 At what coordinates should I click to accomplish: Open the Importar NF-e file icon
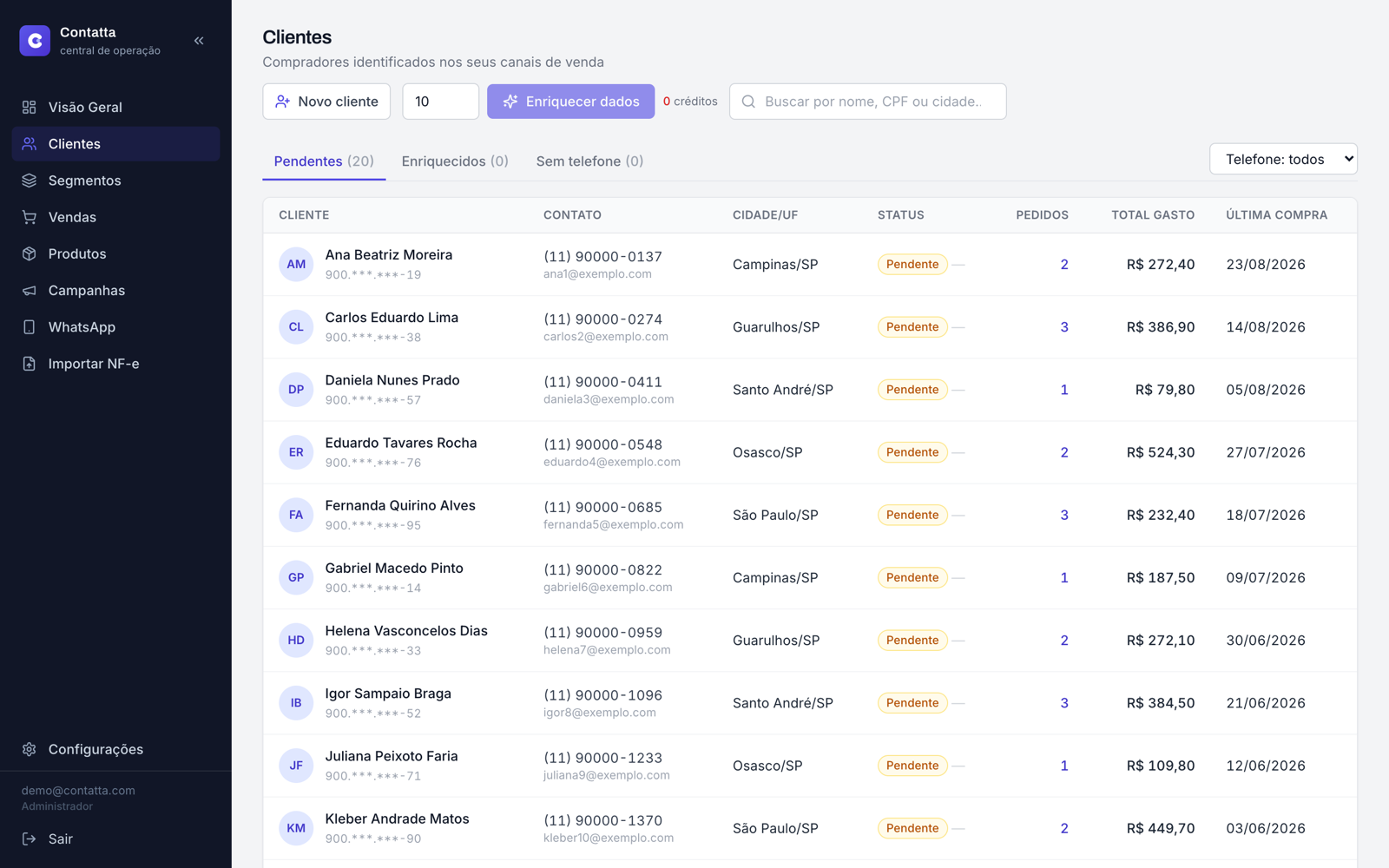click(30, 364)
